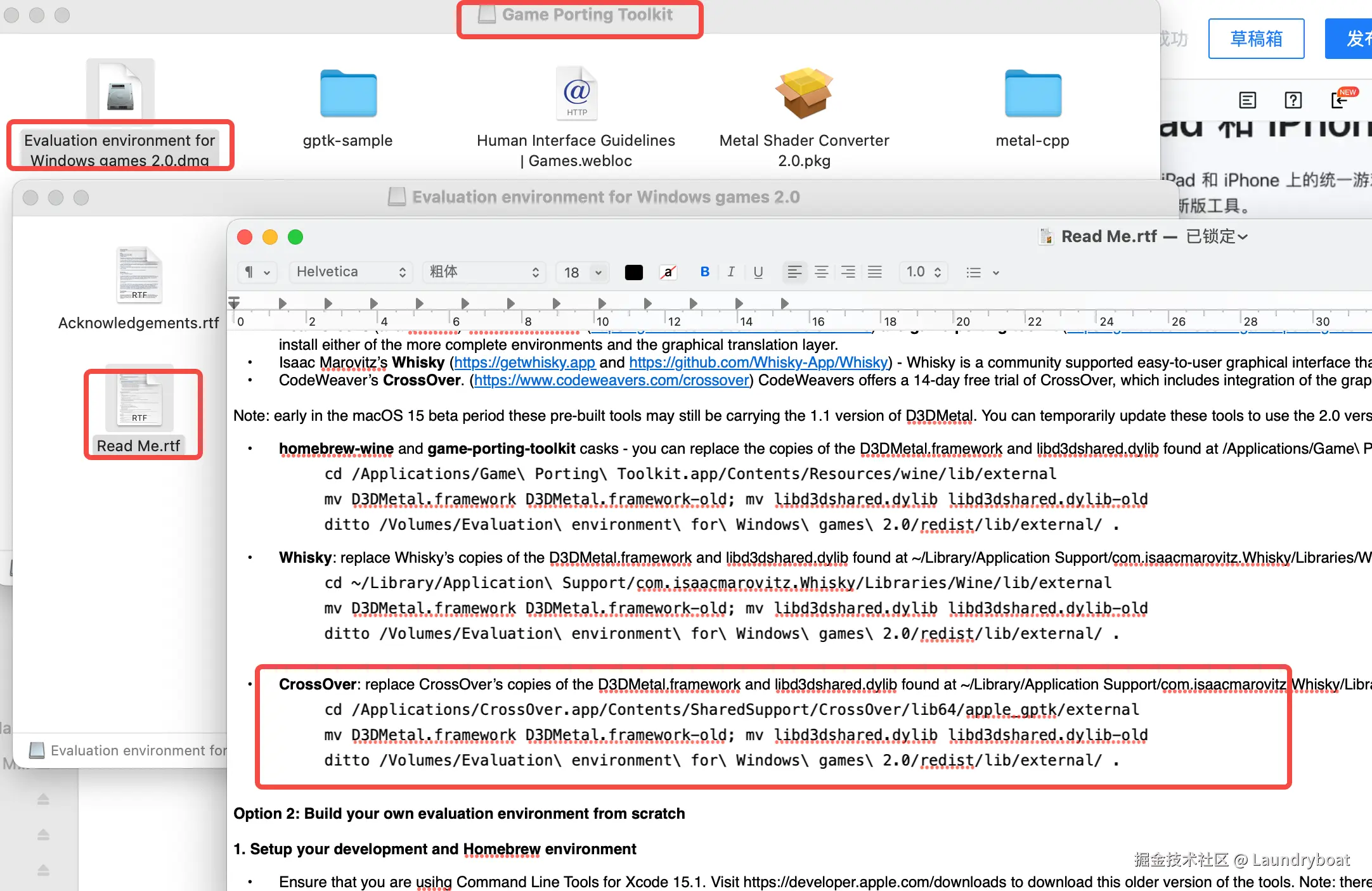Open the codeweavers.com/crossover link
1372x891 pixels.
611,380
